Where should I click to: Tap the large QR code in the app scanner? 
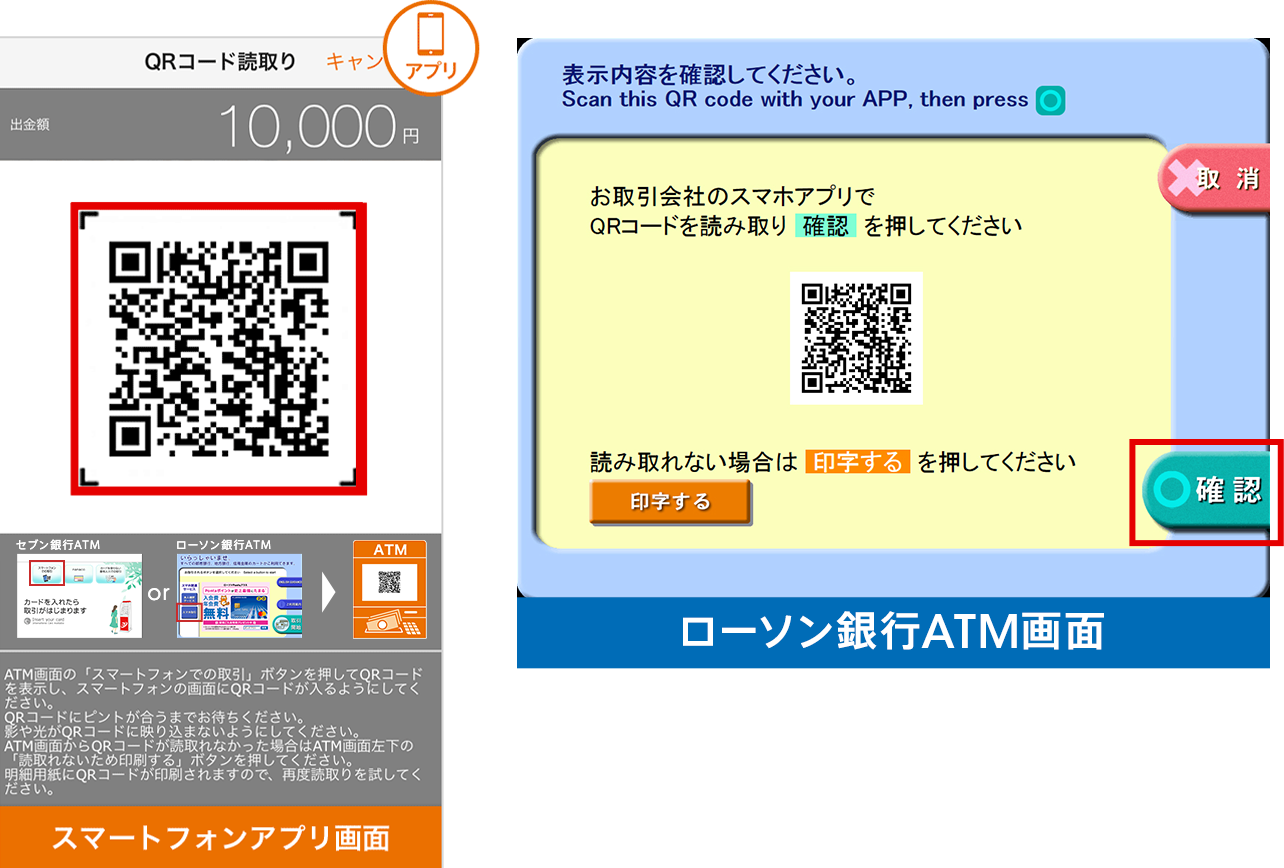[x=218, y=348]
